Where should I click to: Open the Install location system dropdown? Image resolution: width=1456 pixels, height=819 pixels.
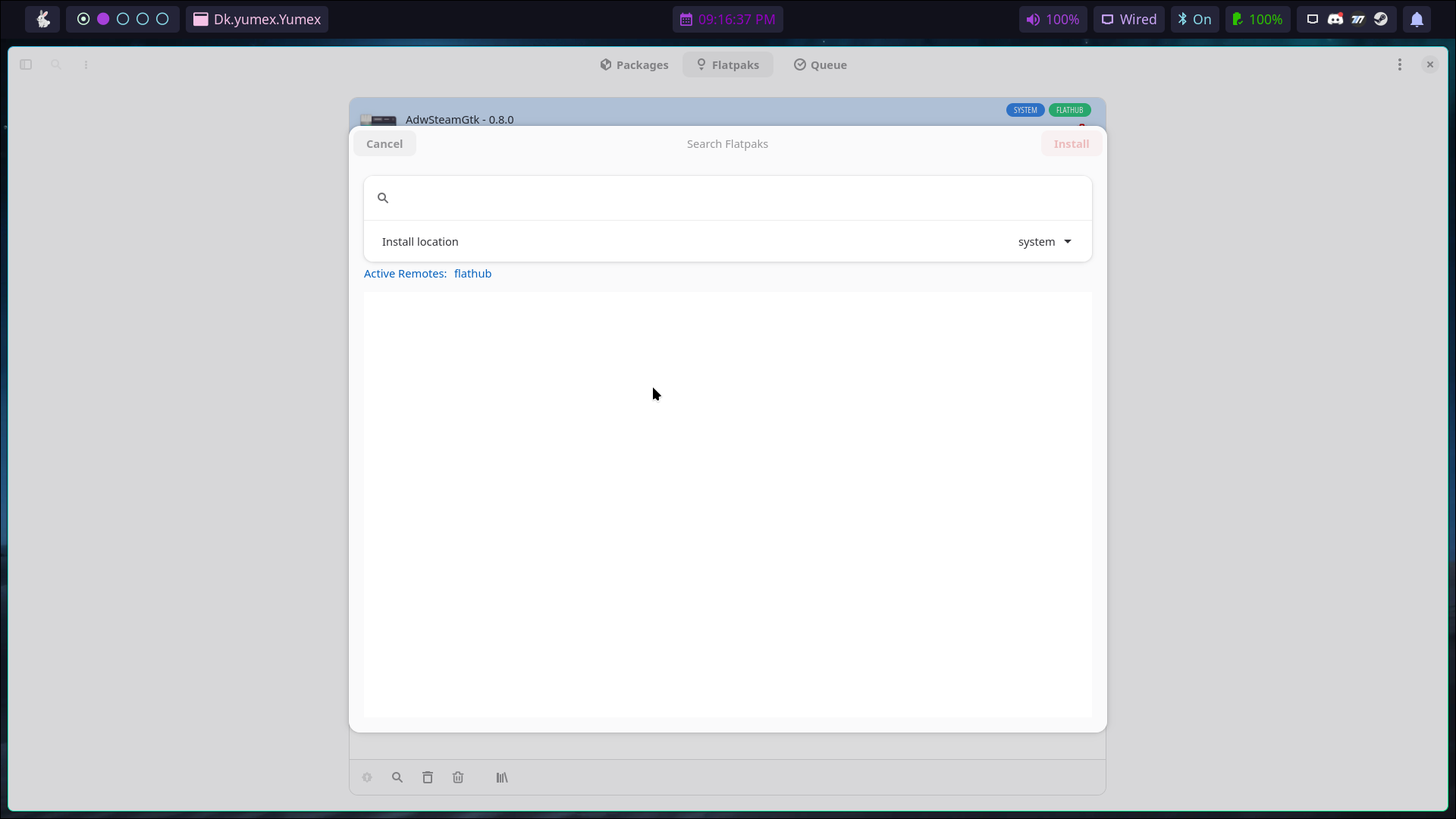click(1044, 242)
